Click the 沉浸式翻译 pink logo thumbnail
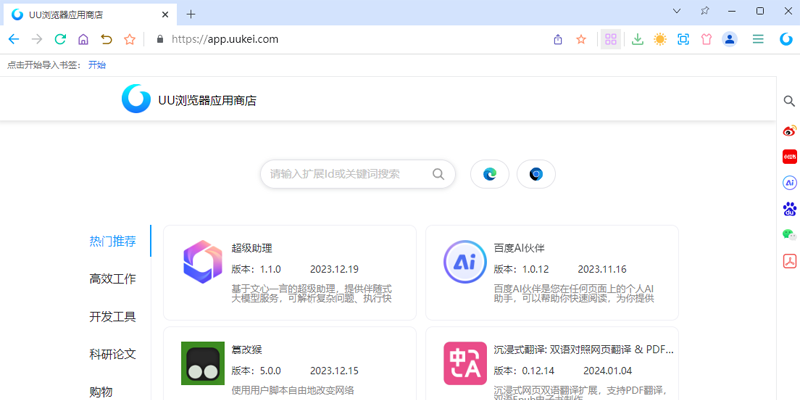Screen dimensions: 800x400 pyautogui.click(x=465, y=363)
